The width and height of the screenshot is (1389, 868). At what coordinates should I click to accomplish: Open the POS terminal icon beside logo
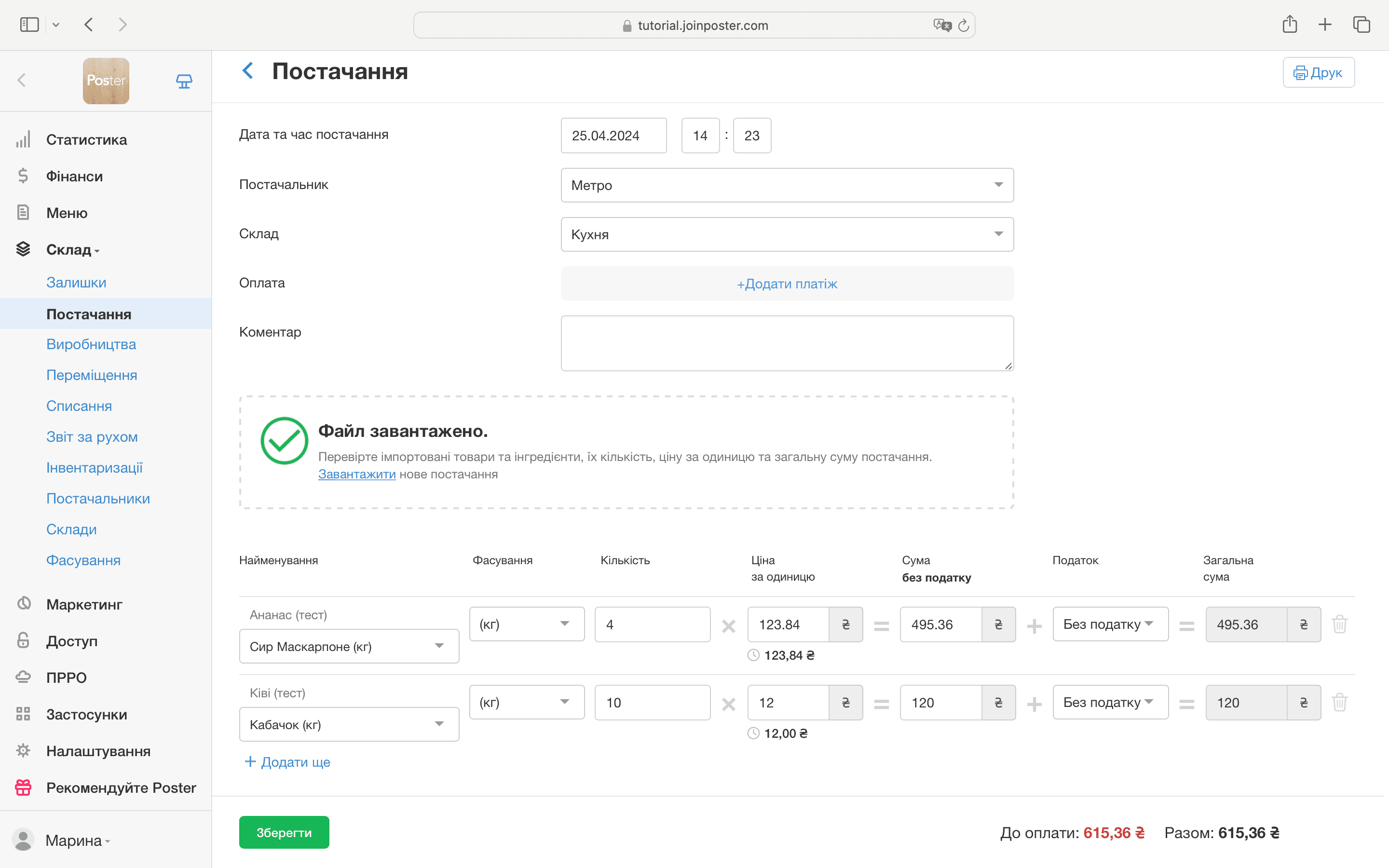click(x=184, y=81)
